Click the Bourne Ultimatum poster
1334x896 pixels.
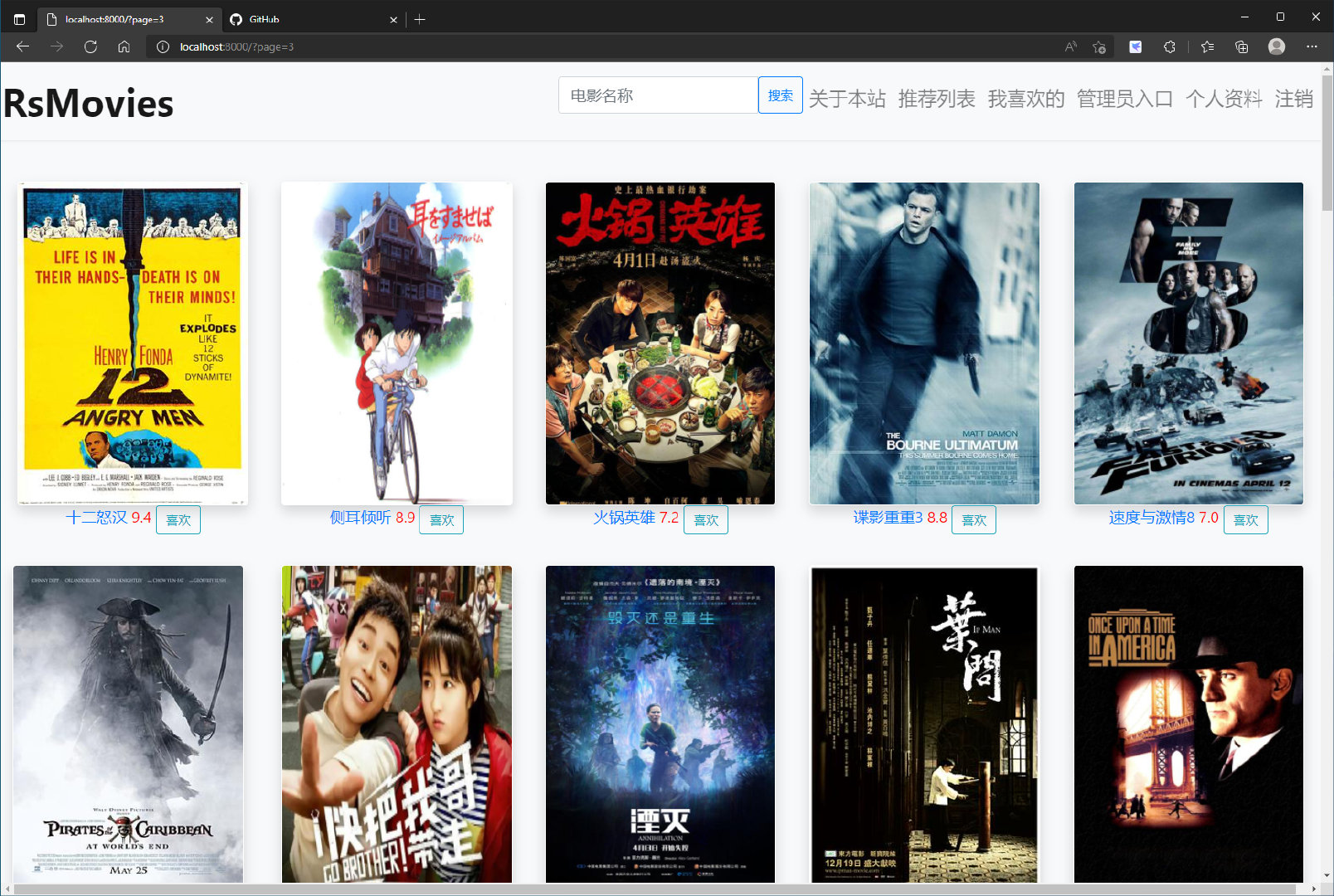[x=924, y=343]
